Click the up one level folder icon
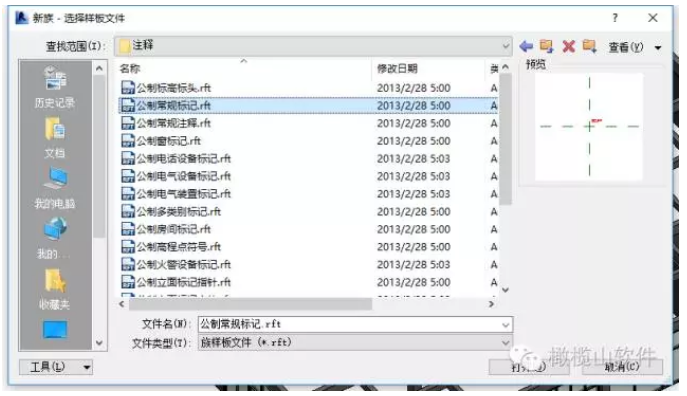Image resolution: width=687 pixels, height=396 pixels. click(546, 46)
